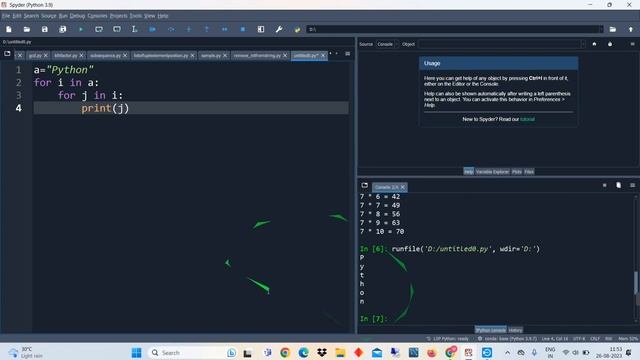Open the Tools menu

click(136, 16)
